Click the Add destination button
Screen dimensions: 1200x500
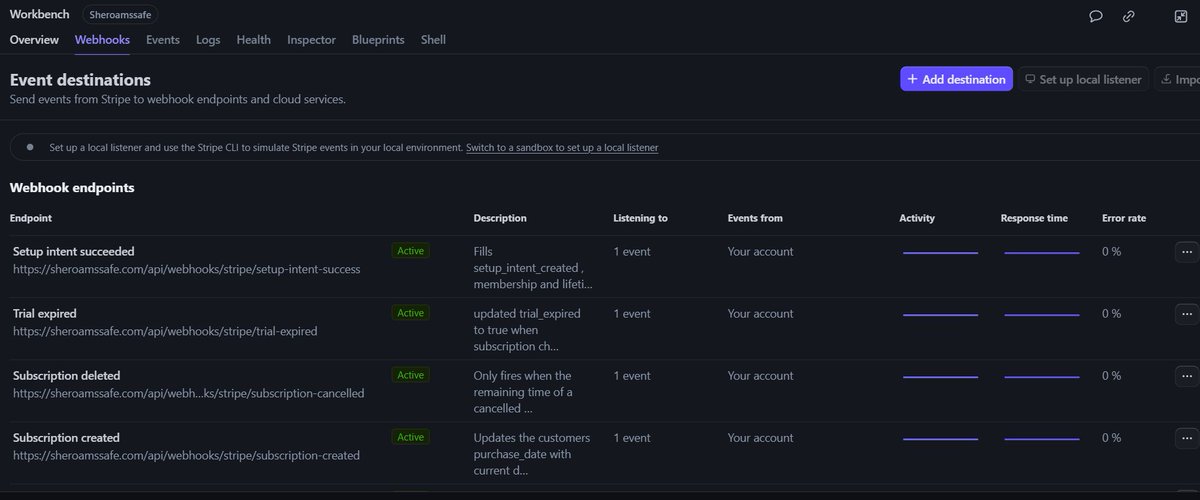[x=957, y=79]
